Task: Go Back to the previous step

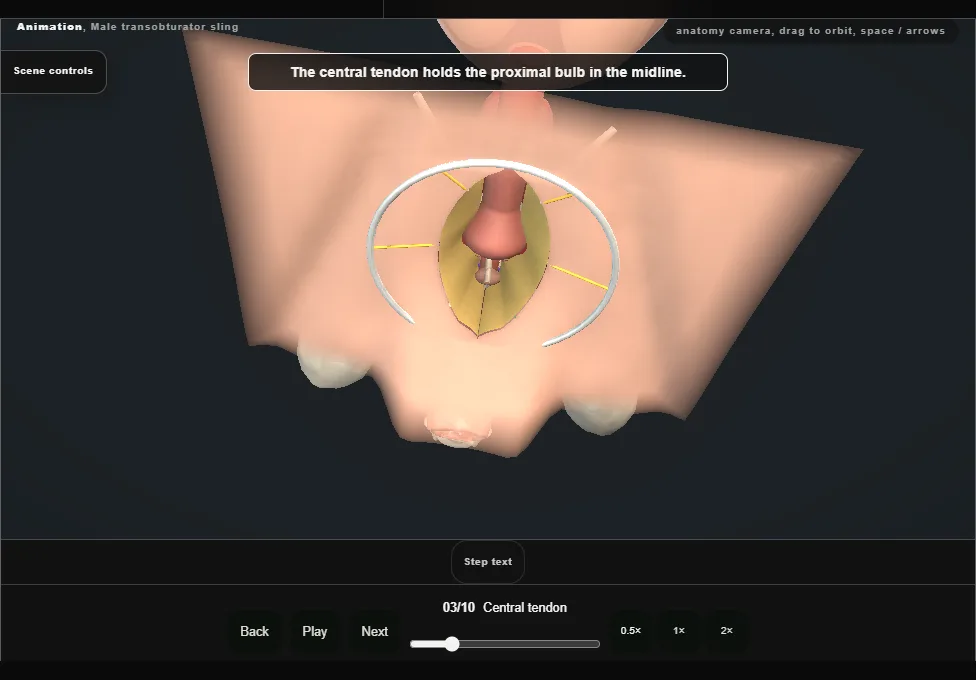Action: [255, 631]
